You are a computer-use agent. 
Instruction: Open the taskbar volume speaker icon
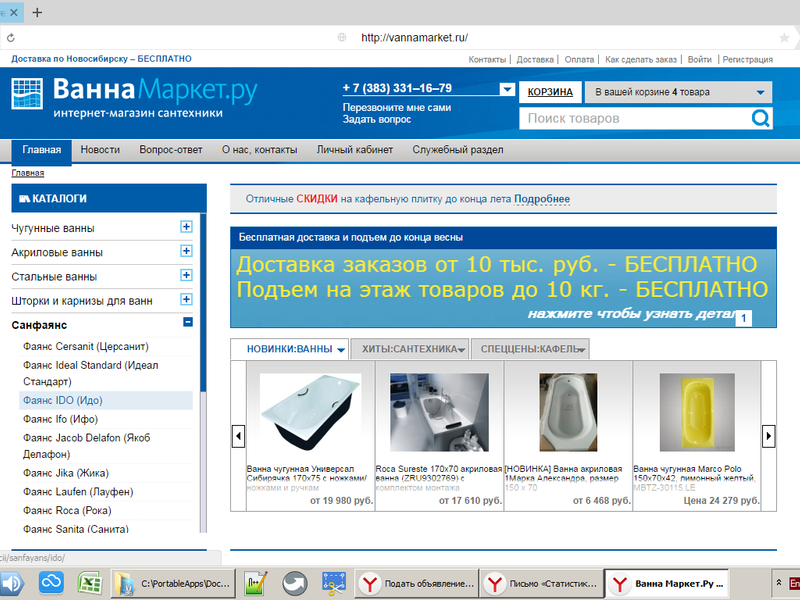pos(11,584)
